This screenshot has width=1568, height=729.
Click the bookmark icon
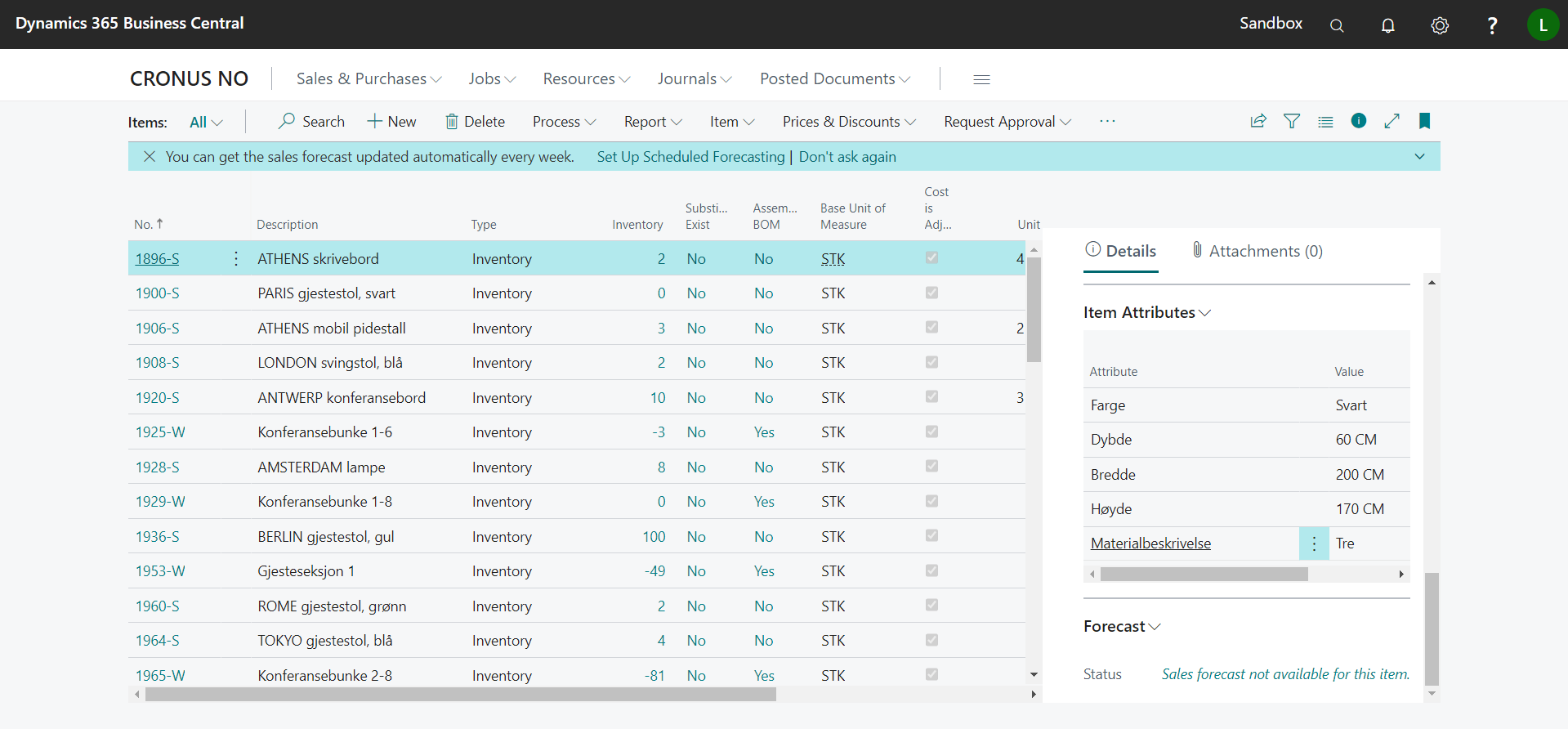click(x=1424, y=121)
